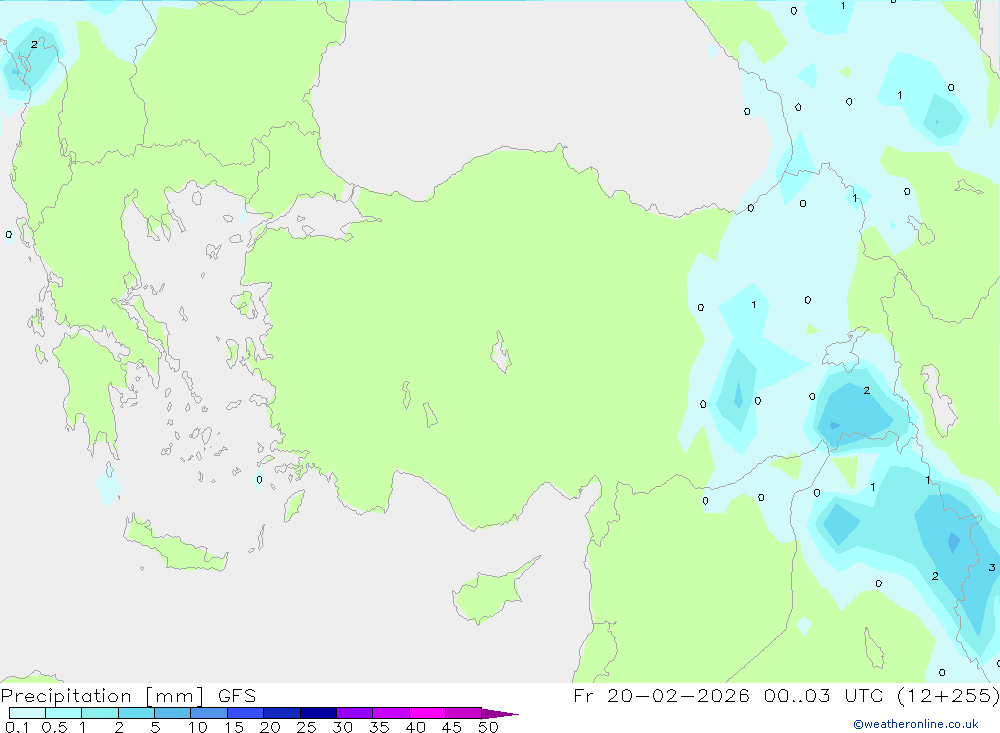1000x733 pixels.
Task: Click the '35' legend scale label
Action: (379, 727)
